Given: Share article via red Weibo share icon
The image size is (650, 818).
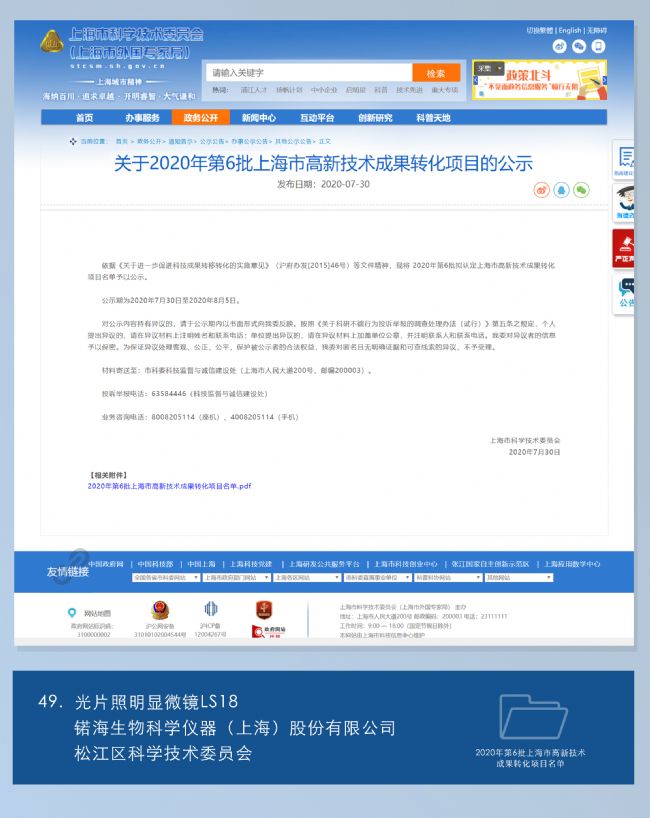Looking at the screenshot, I should coord(541,190).
